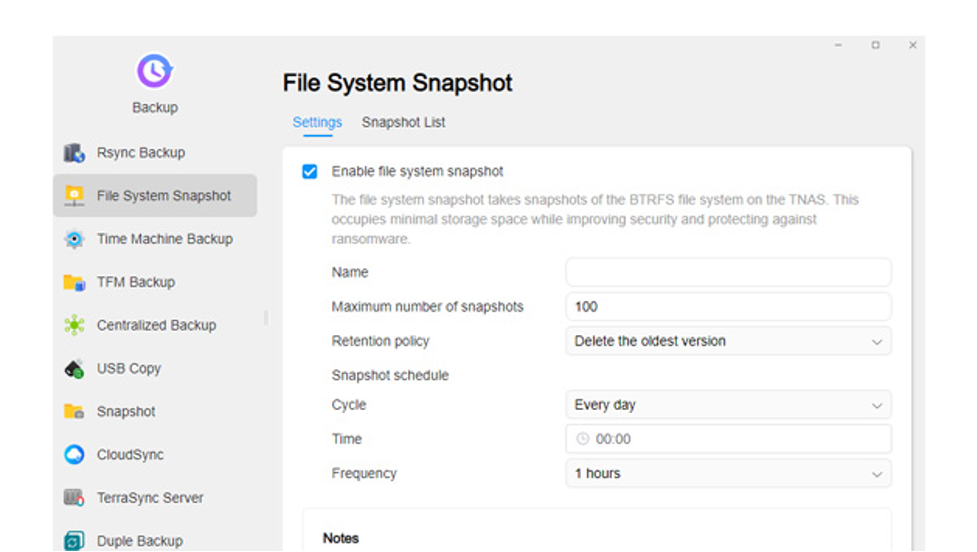This screenshot has height=552, width=977.
Task: Click the purple Backup app logo
Action: coord(155,71)
